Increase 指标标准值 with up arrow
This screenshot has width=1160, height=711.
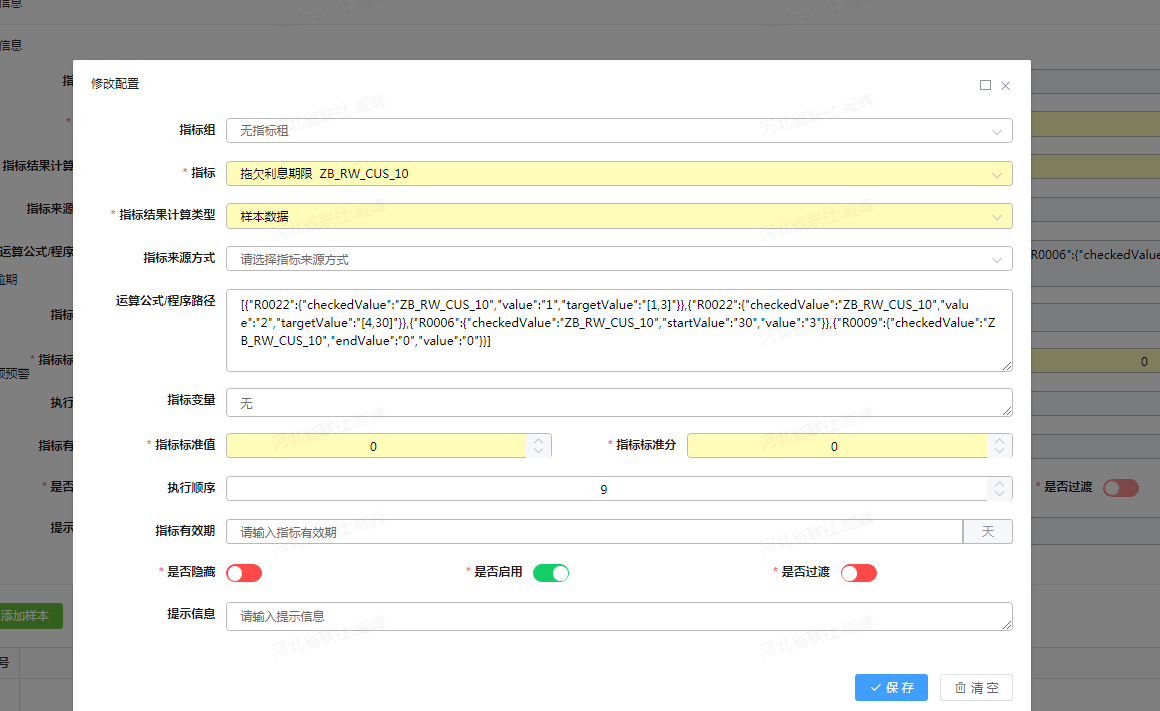(539, 439)
